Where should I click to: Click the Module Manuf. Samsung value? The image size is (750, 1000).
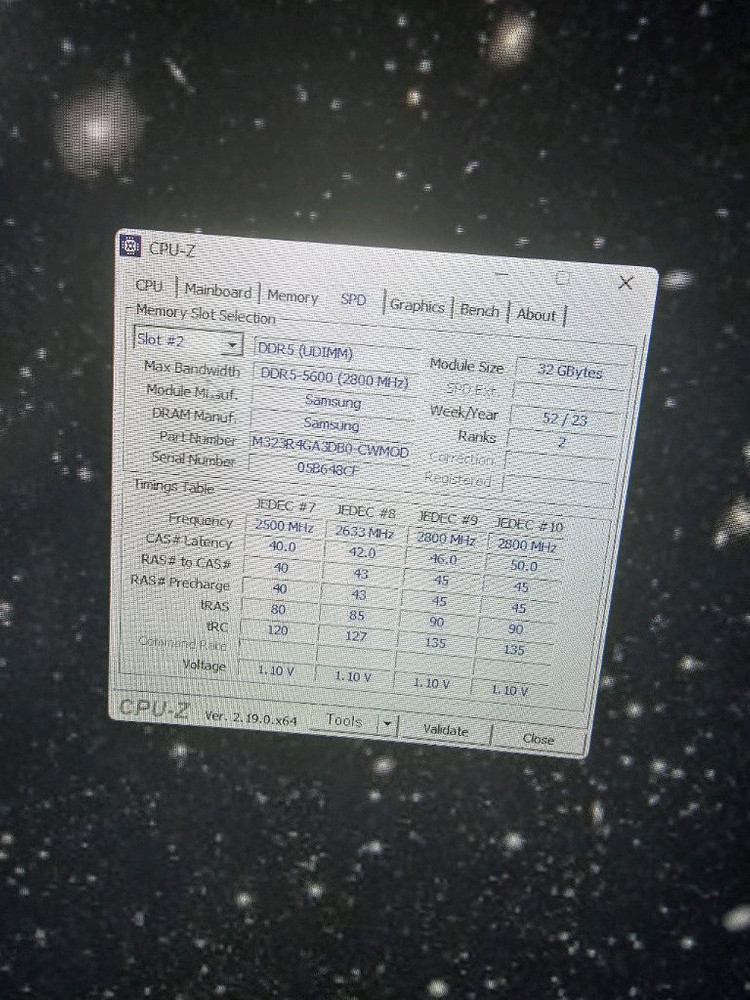[332, 401]
